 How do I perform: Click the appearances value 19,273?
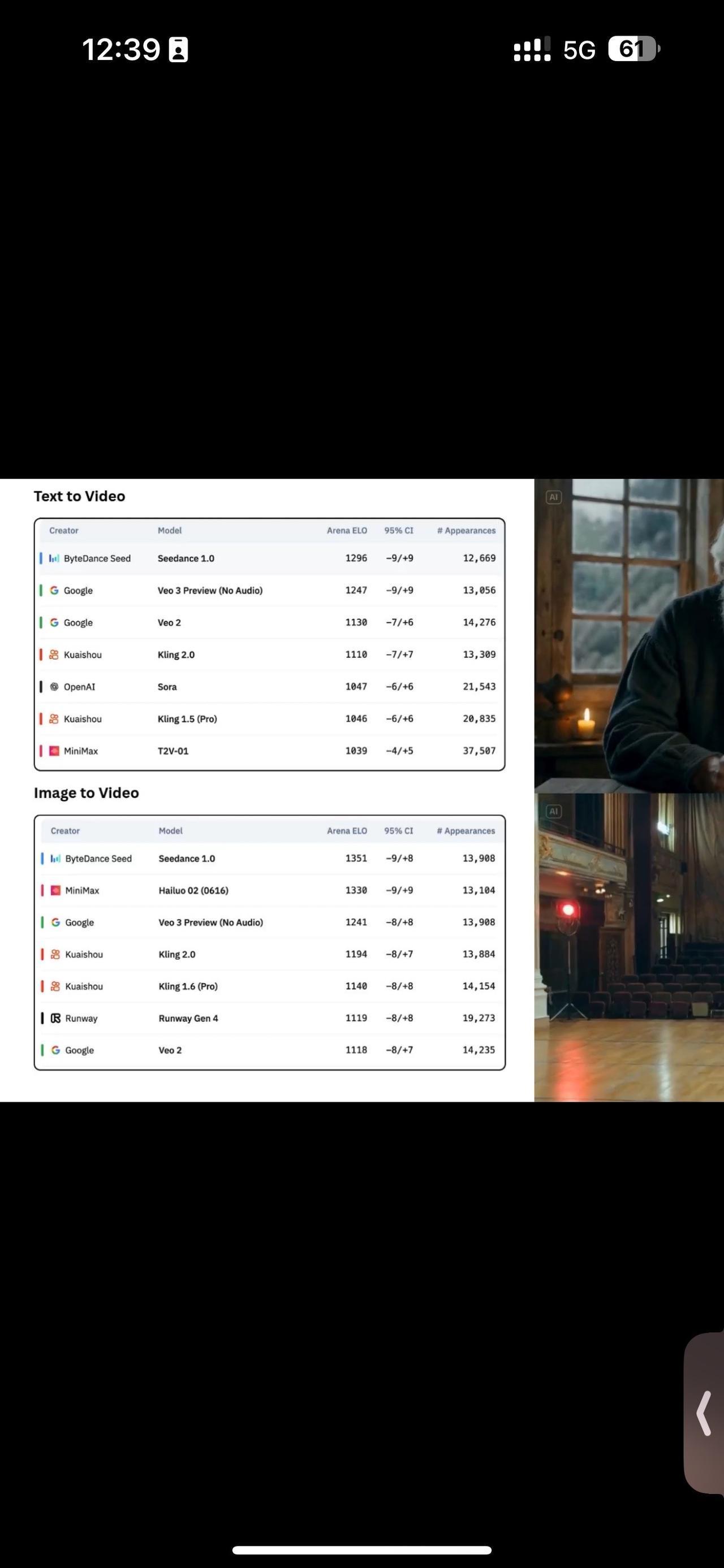[x=479, y=1019]
